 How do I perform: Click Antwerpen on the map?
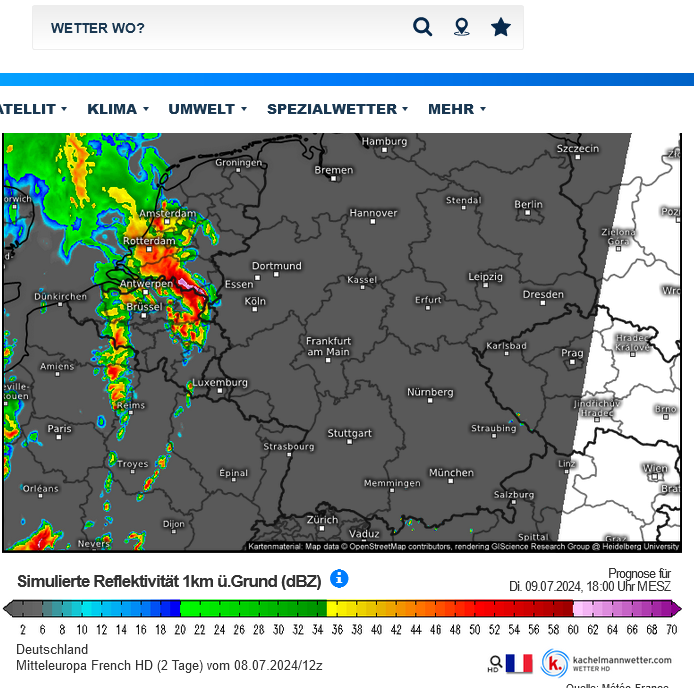[x=146, y=283]
